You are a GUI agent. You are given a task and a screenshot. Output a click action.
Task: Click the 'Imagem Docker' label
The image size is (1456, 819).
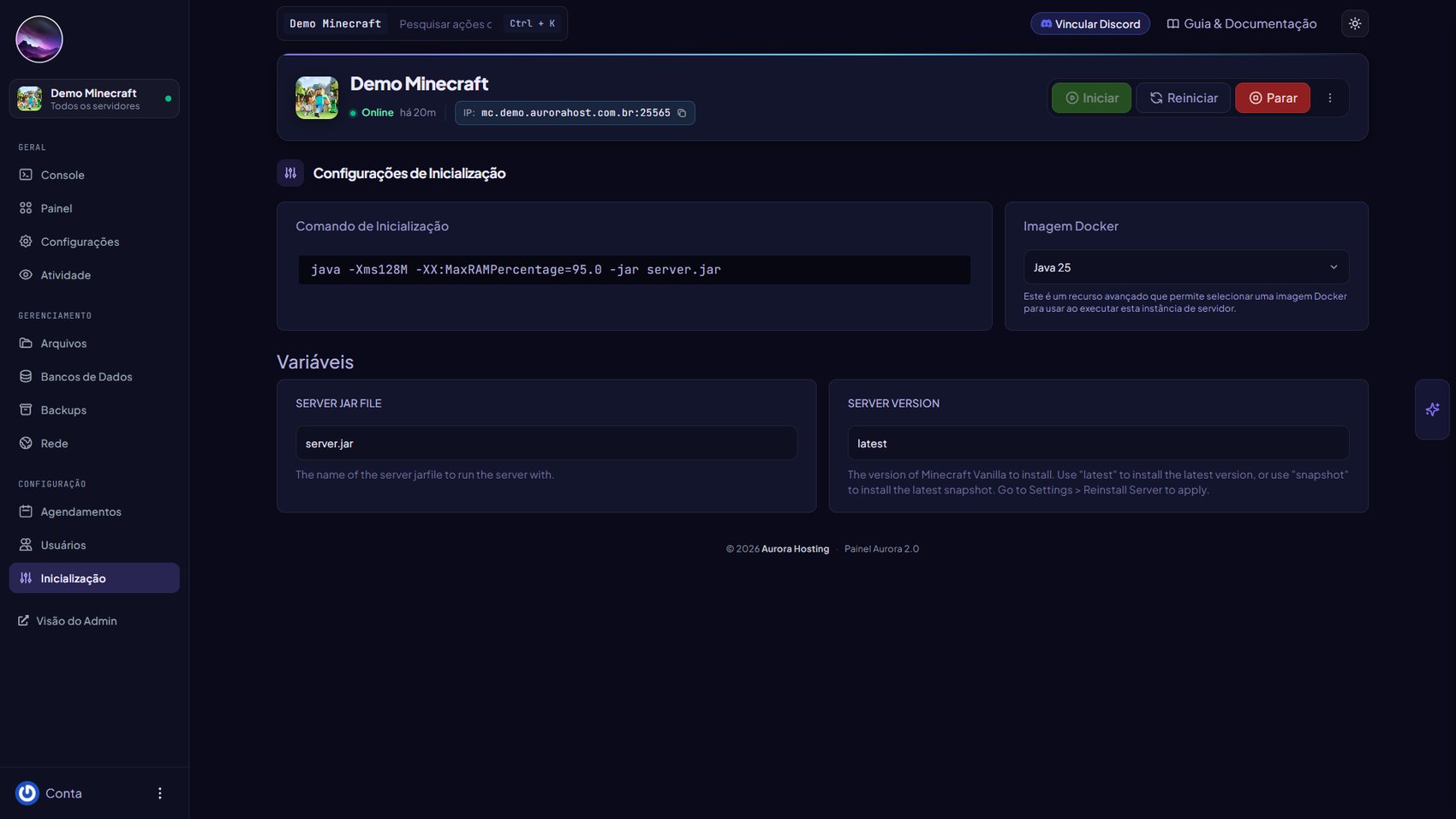click(x=1071, y=226)
